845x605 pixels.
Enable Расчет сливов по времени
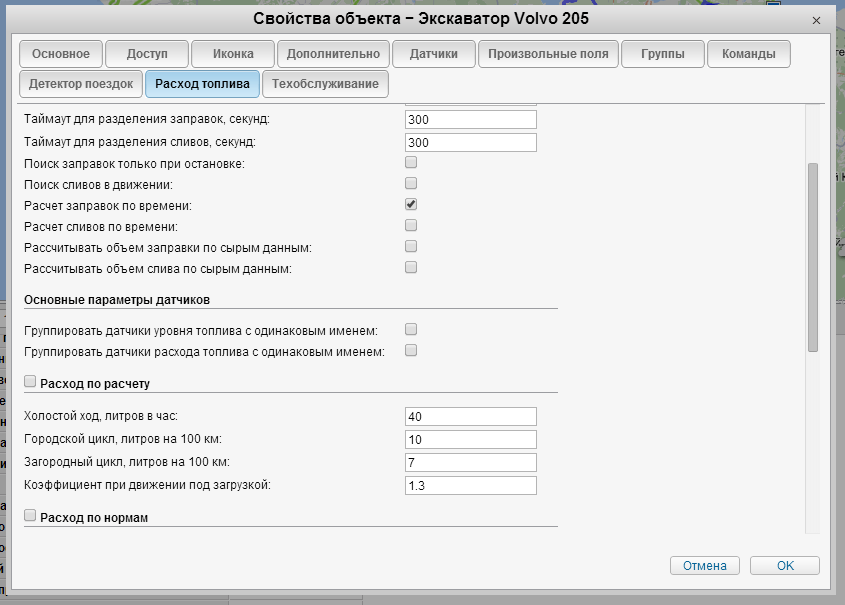tap(411, 225)
